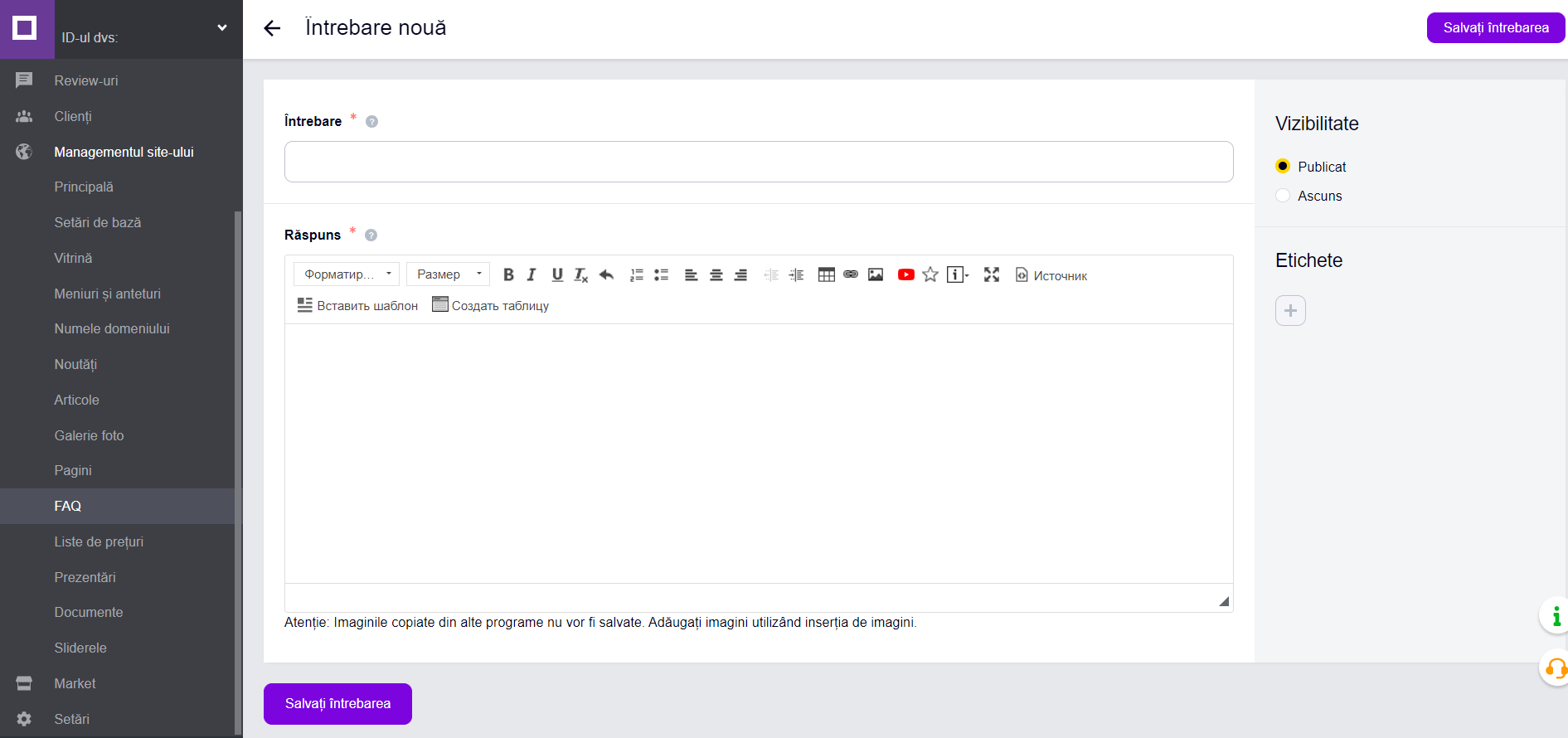Toggle bold formatting in answer editor
This screenshot has height=738, width=1568.
(508, 274)
